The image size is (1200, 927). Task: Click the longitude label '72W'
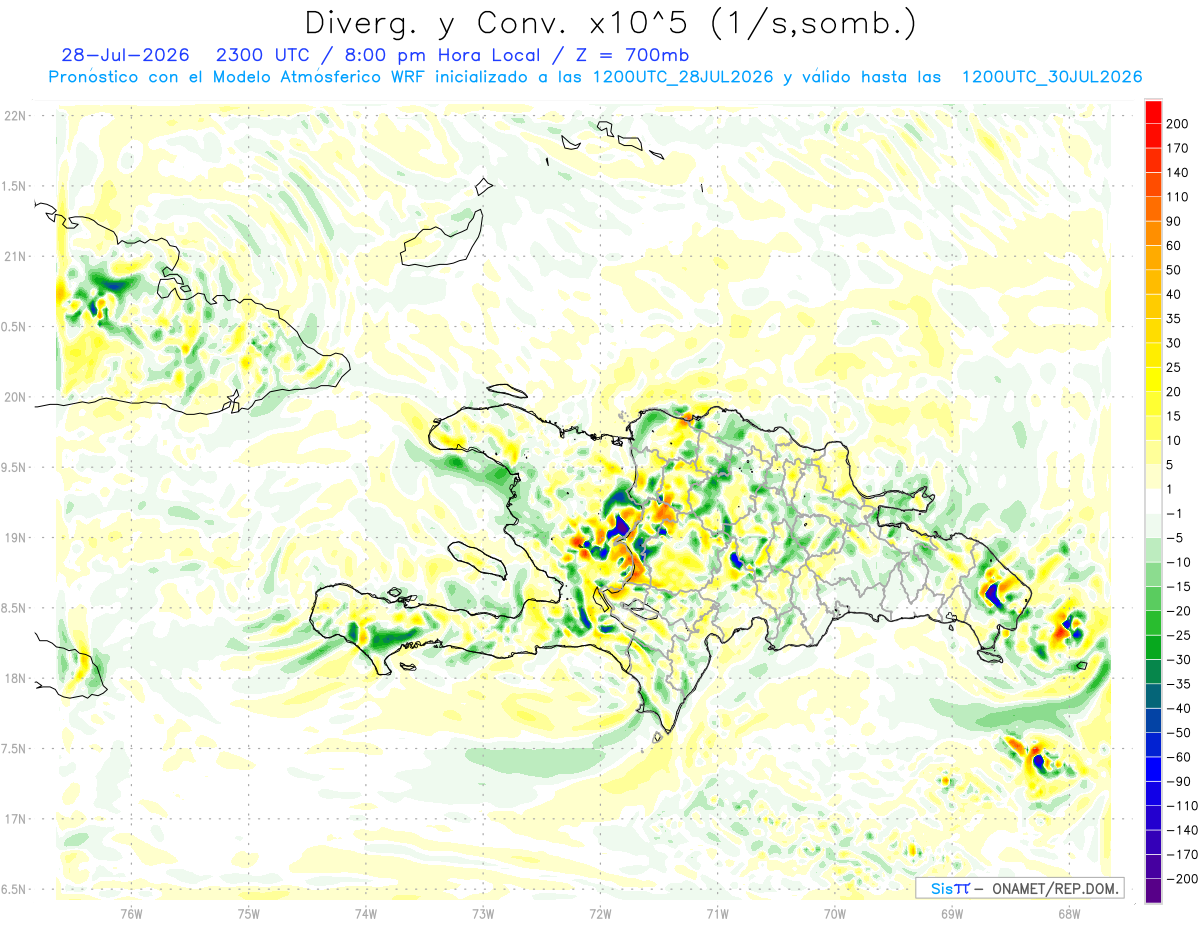coord(600,912)
